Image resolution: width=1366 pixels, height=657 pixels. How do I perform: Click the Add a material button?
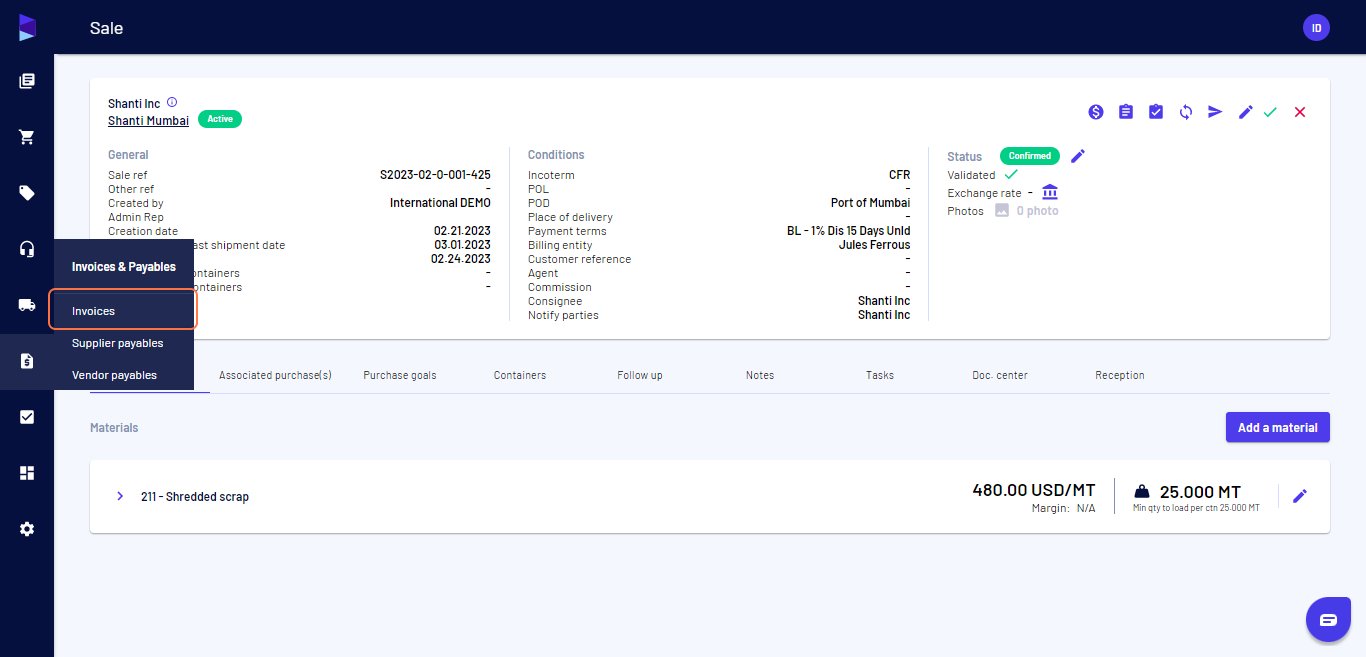point(1278,427)
